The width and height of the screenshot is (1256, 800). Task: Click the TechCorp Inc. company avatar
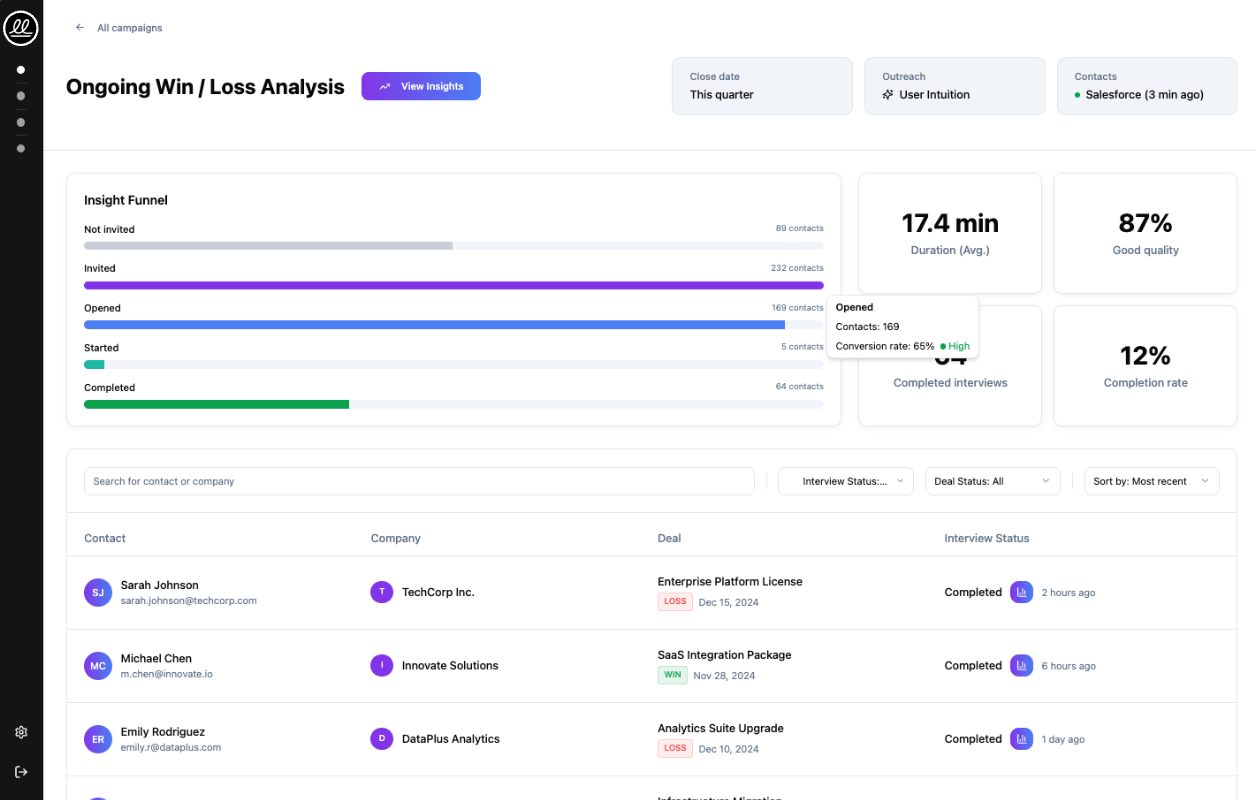click(x=381, y=592)
